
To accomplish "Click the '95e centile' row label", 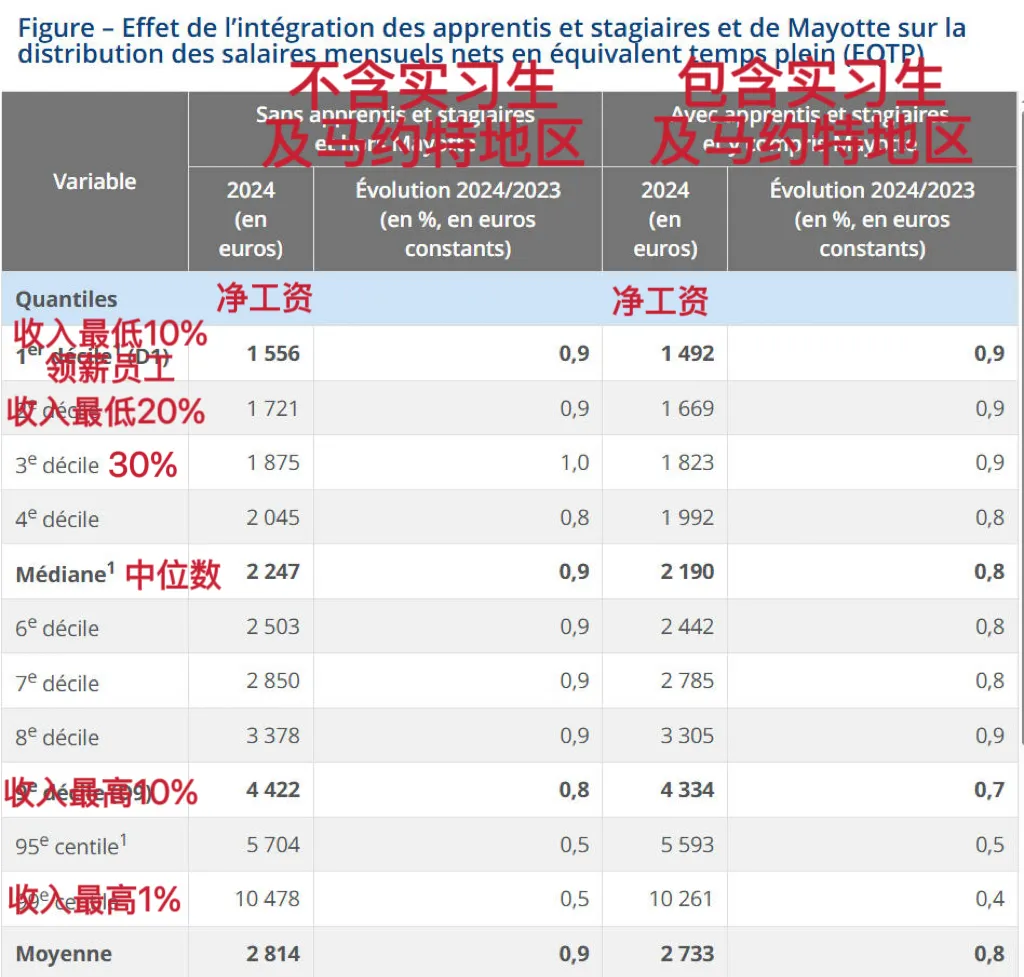I will coord(71,846).
